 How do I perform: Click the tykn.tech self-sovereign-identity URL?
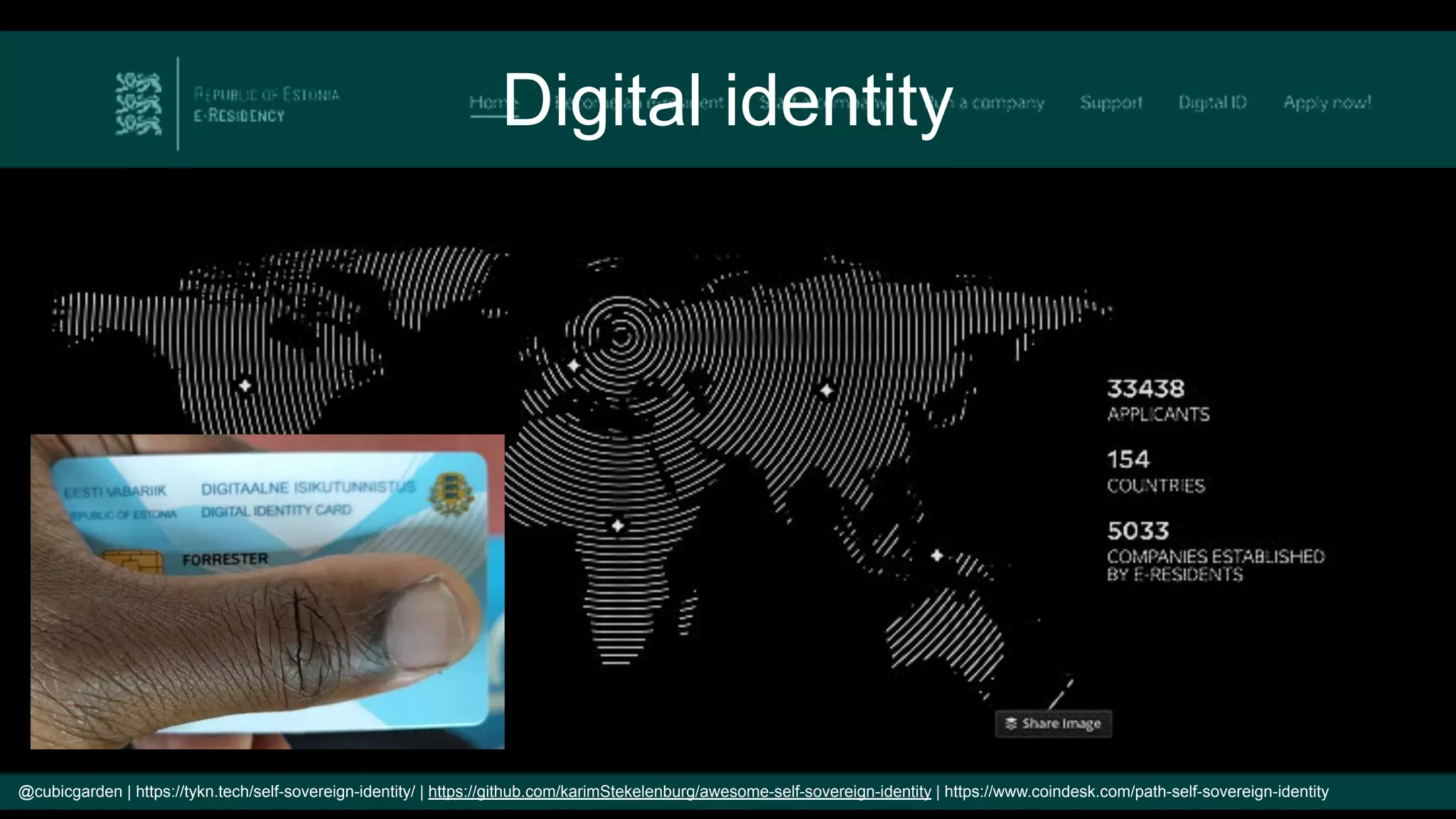click(x=275, y=791)
